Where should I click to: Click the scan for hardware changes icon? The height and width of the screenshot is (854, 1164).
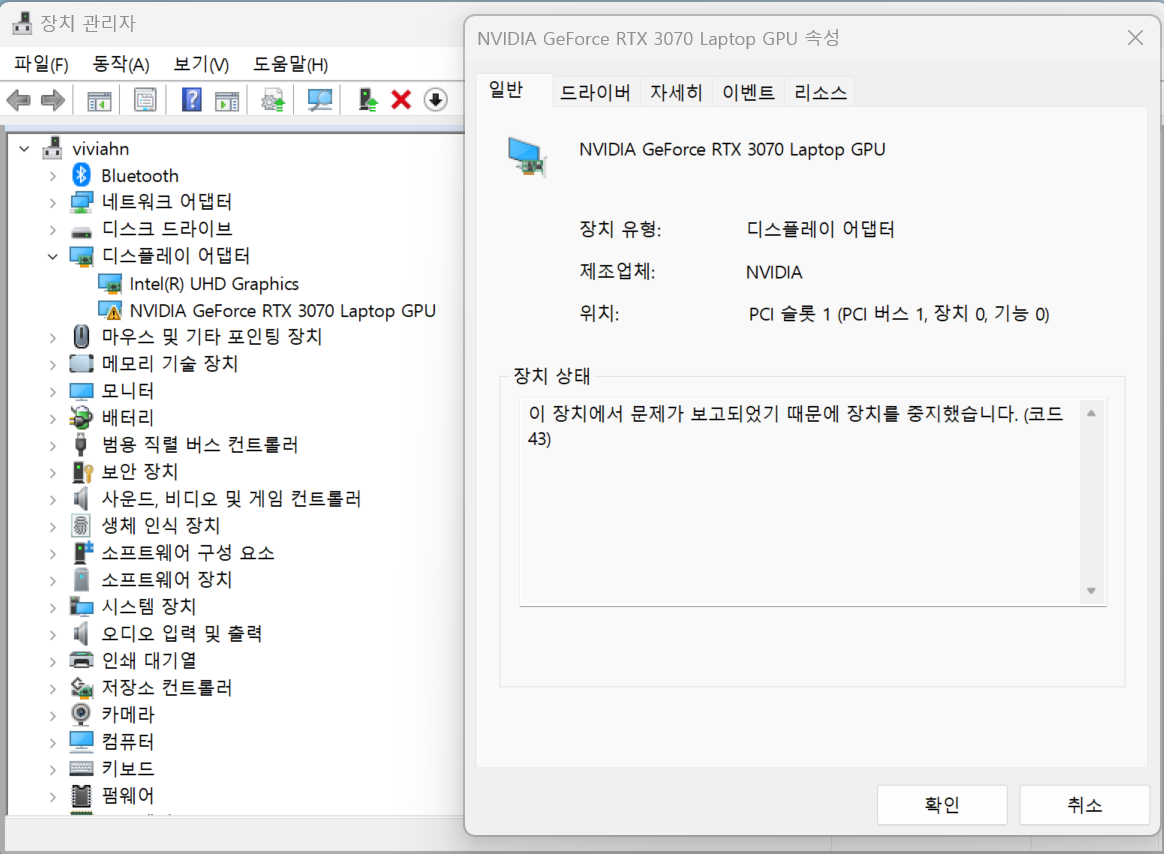(x=320, y=100)
